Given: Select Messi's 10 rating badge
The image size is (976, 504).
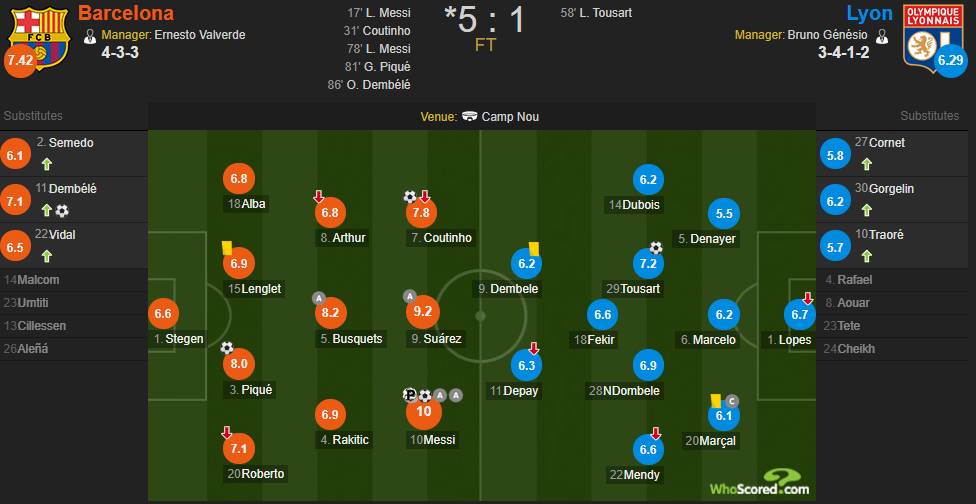Looking at the screenshot, I should point(424,411).
